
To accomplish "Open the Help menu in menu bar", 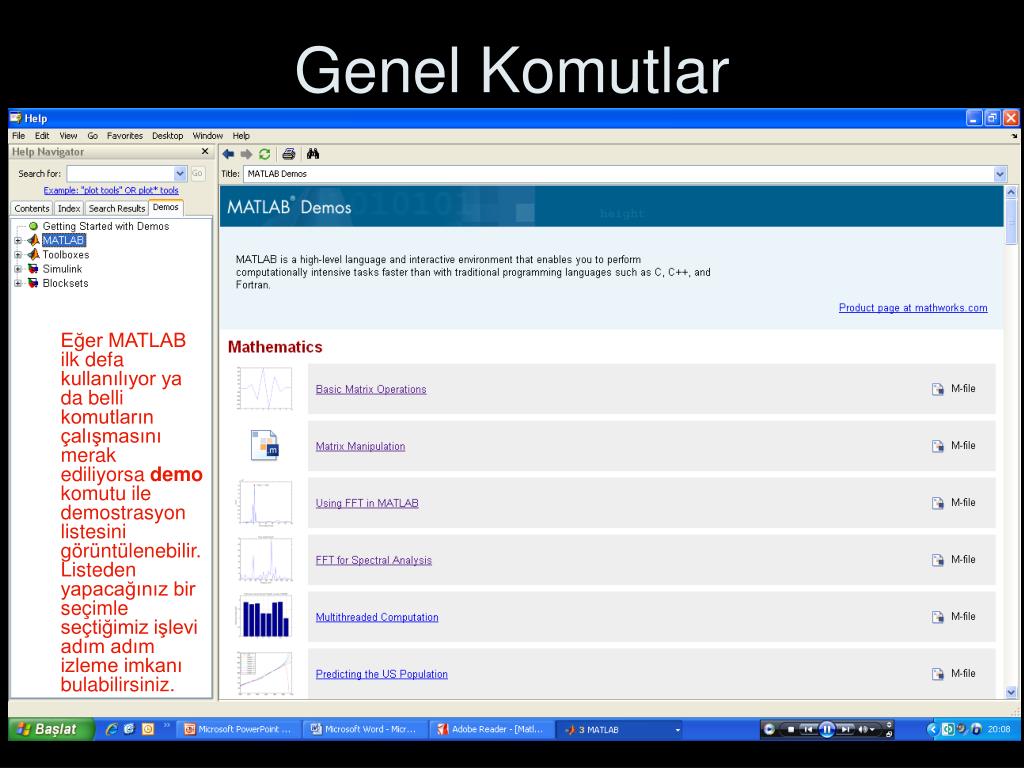I will click(x=241, y=136).
